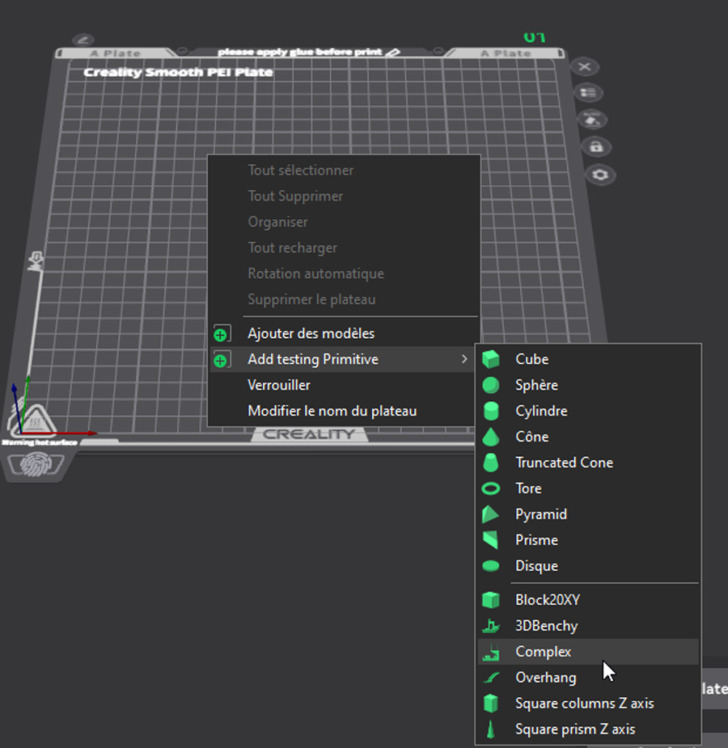Toggle the plate lock icon
This screenshot has height=748, width=728.
click(596, 146)
